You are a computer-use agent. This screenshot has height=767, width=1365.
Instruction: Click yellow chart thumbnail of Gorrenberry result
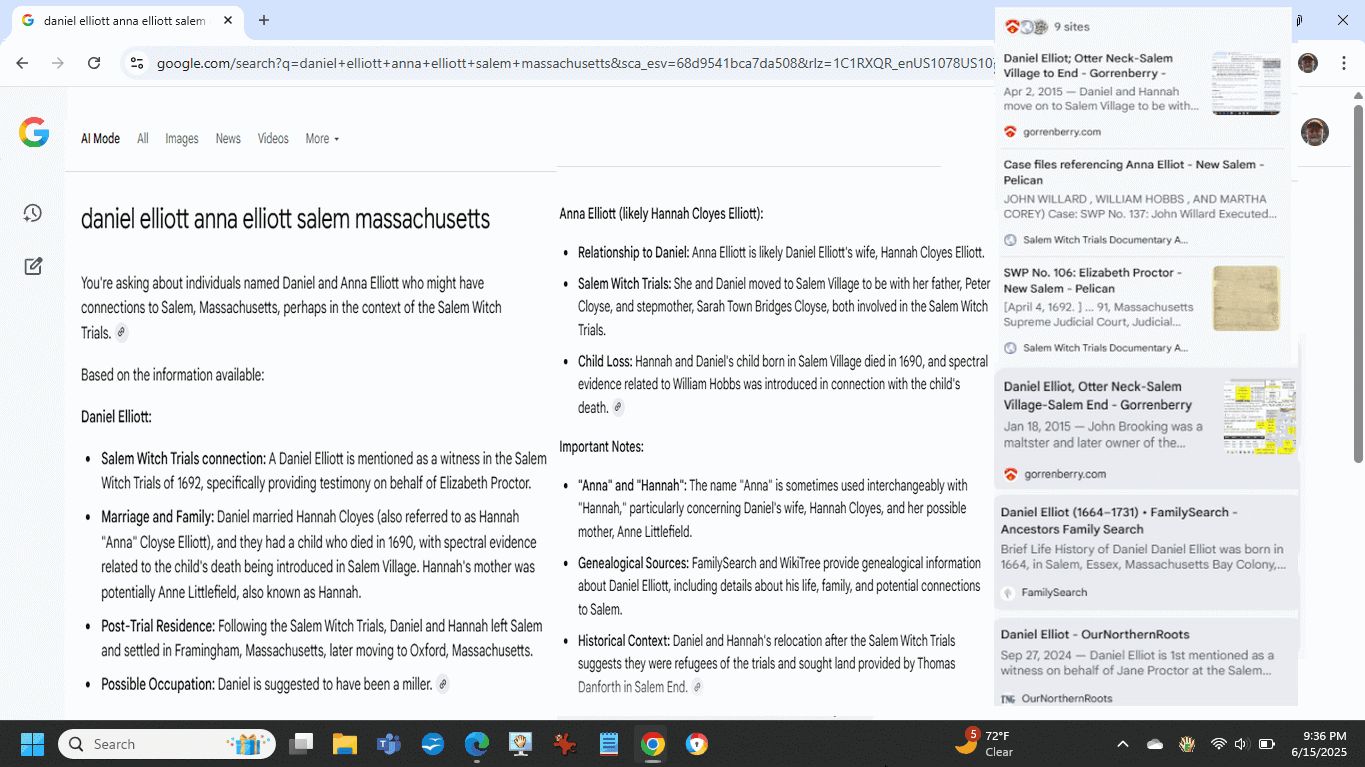pyautogui.click(x=1259, y=417)
